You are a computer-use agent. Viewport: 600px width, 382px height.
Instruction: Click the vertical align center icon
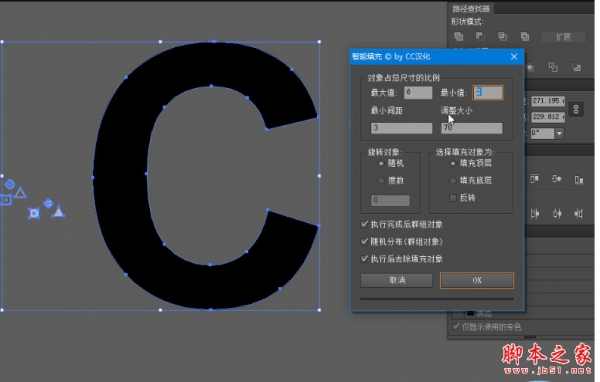tap(557, 179)
